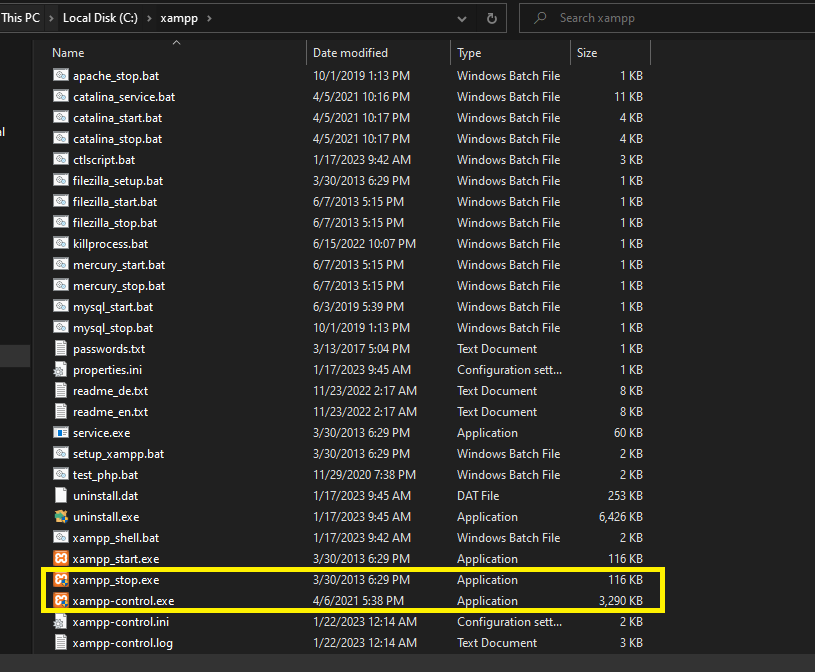Open the address bar history dropdown
The image size is (815, 672).
pyautogui.click(x=462, y=19)
